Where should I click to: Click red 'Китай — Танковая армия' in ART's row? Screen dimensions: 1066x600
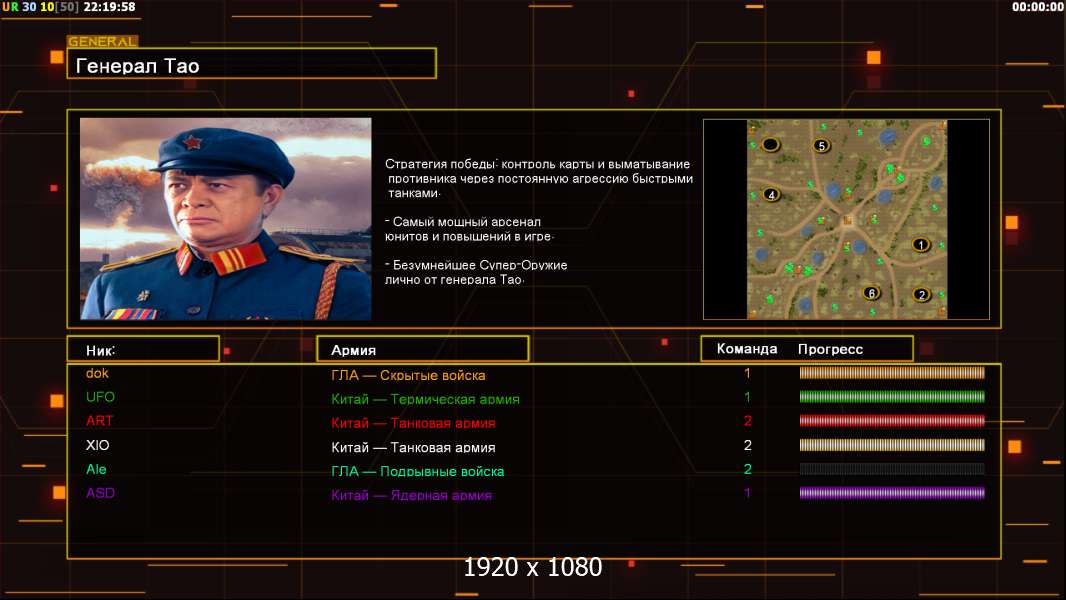(413, 423)
